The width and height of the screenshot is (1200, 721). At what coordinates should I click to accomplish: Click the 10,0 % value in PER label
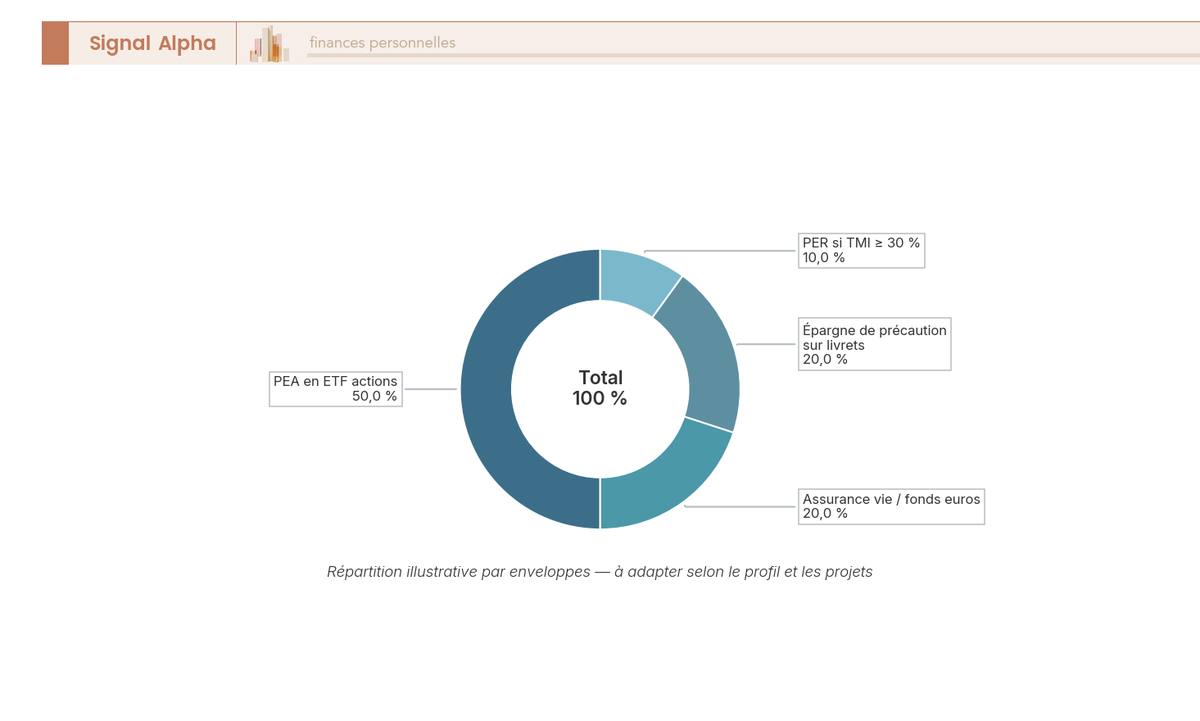point(823,258)
